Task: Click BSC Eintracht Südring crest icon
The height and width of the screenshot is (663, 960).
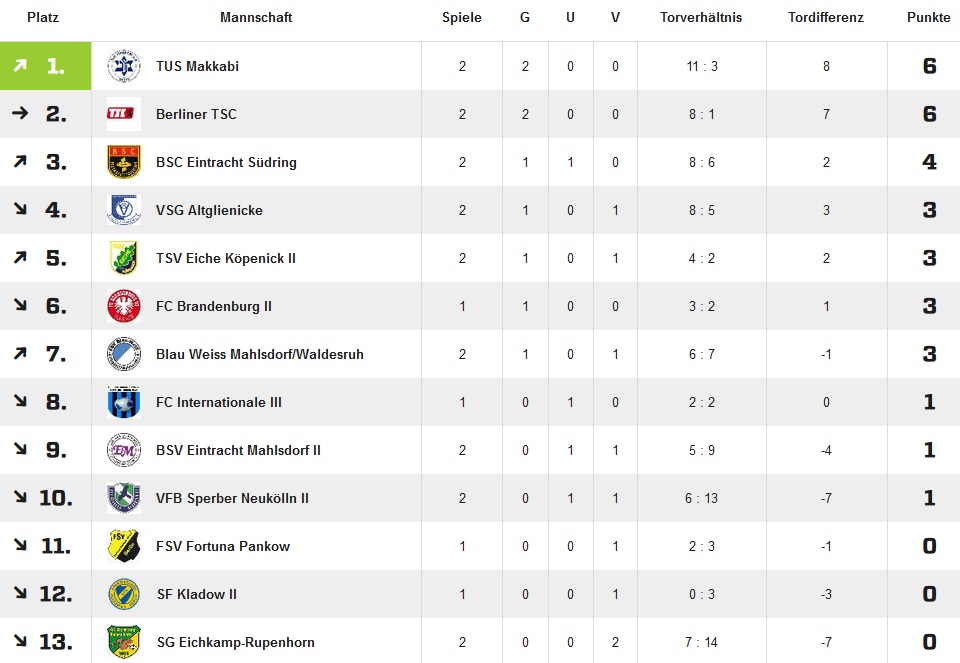Action: tap(123, 162)
